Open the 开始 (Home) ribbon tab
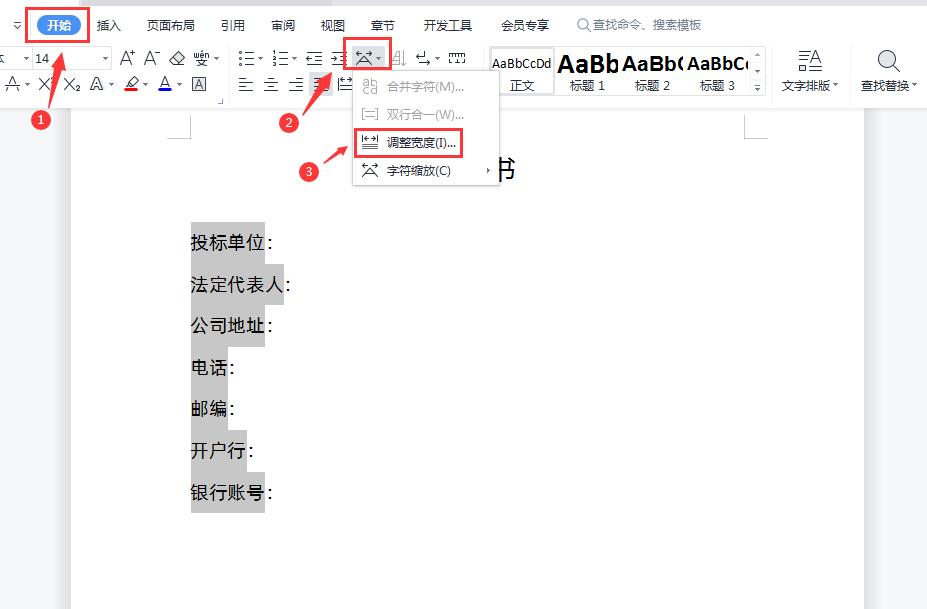The width and height of the screenshot is (927, 609). coord(59,25)
